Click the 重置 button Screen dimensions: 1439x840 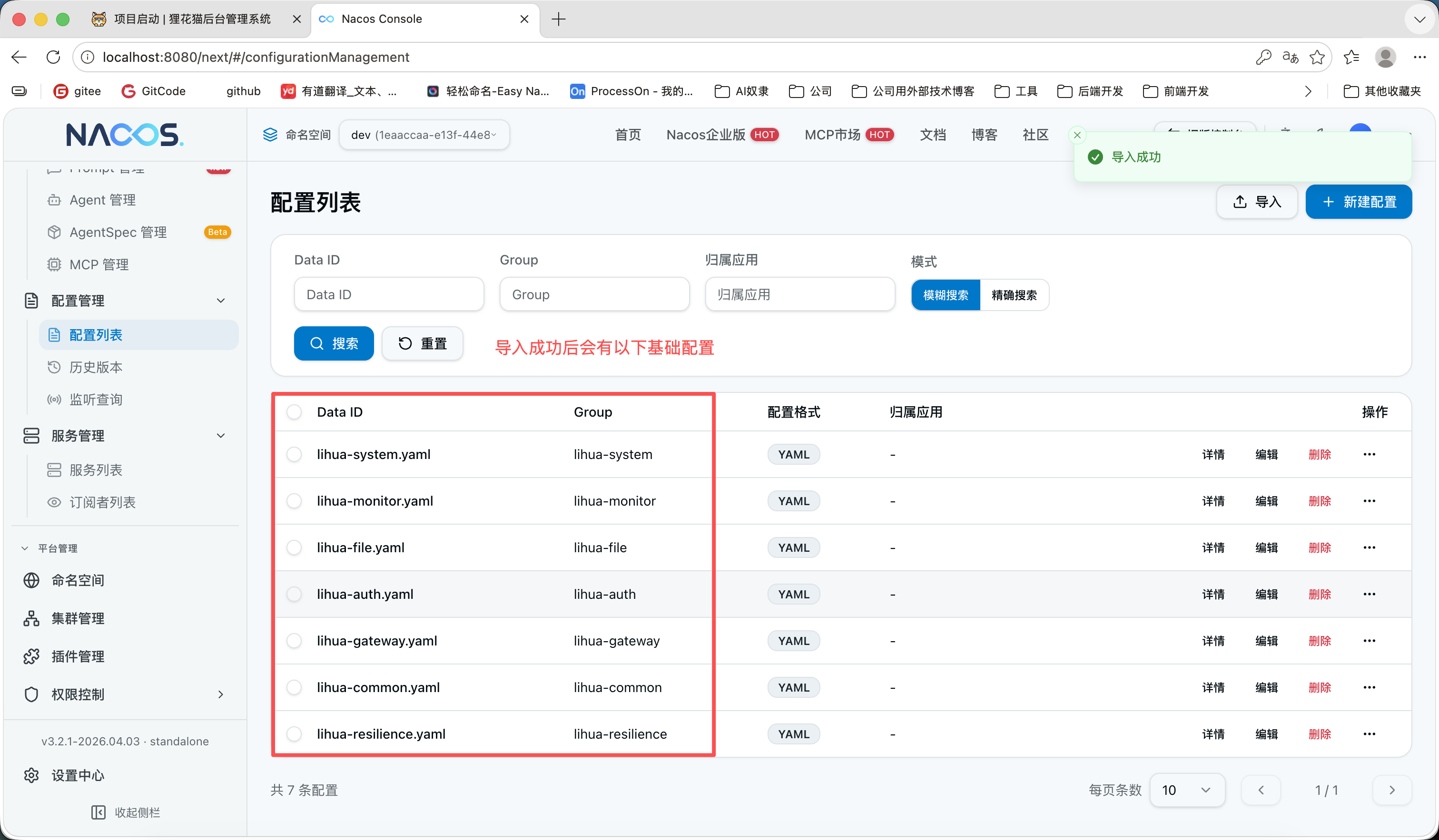click(x=422, y=343)
